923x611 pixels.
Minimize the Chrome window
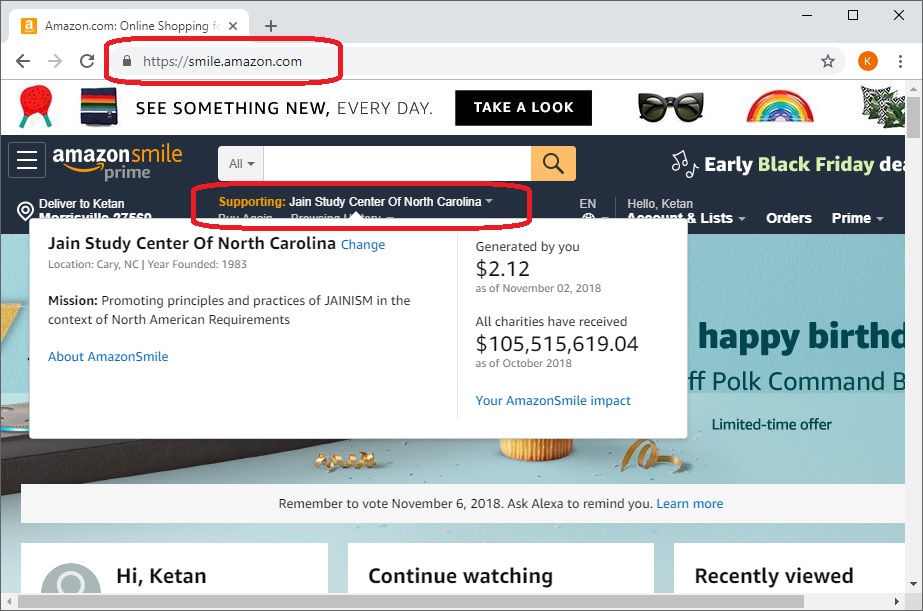807,15
